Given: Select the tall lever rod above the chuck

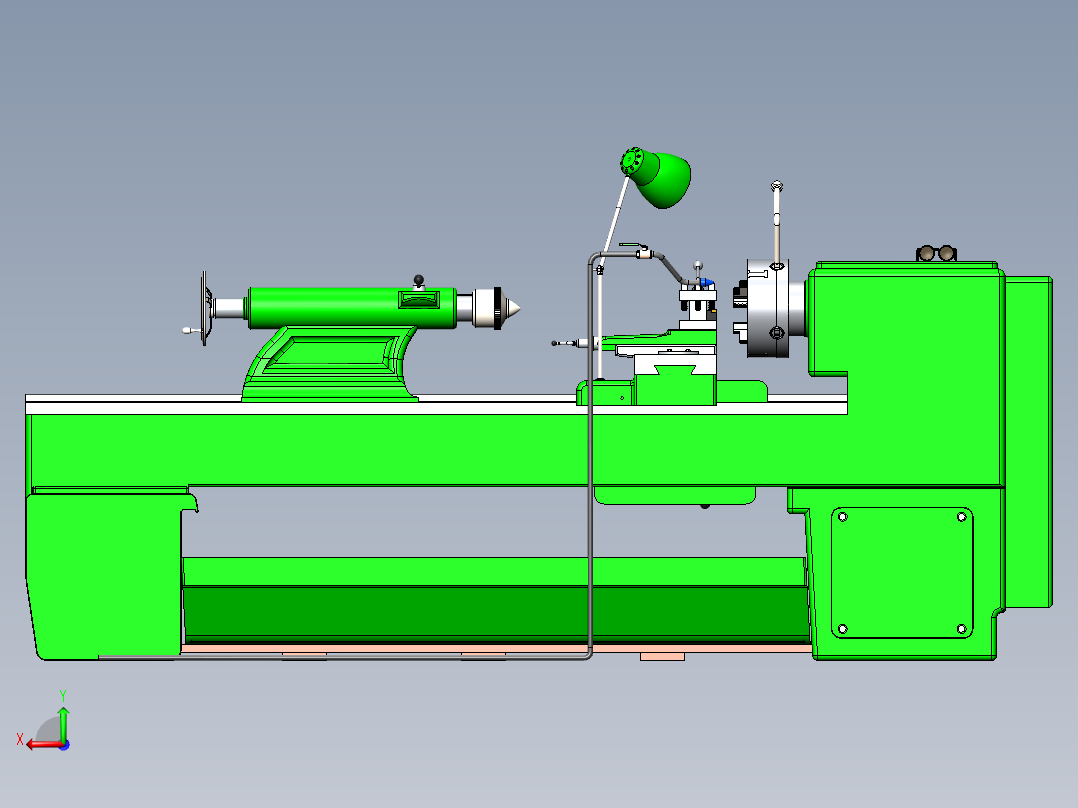Looking at the screenshot, I should pos(777,223).
